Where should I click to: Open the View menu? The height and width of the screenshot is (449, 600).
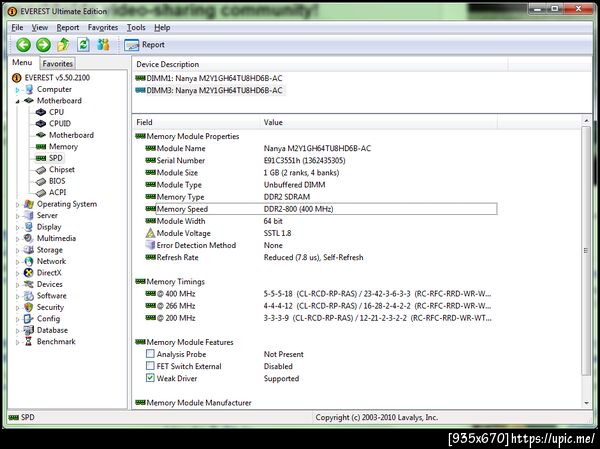(x=40, y=28)
